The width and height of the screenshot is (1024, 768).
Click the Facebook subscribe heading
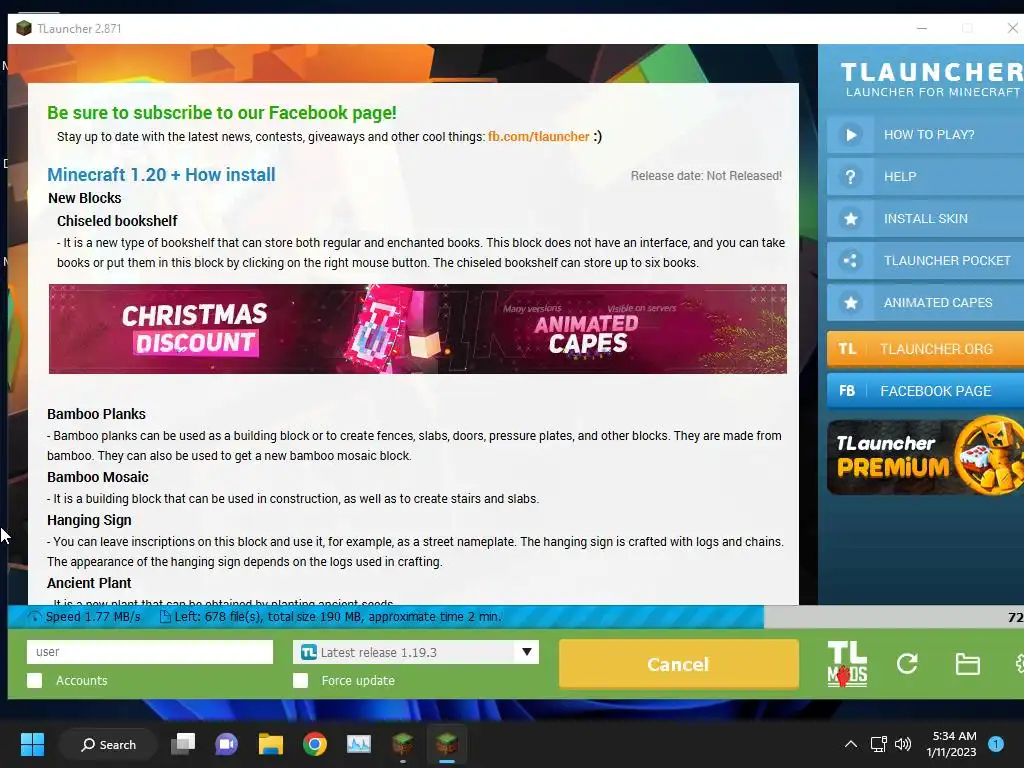[221, 113]
